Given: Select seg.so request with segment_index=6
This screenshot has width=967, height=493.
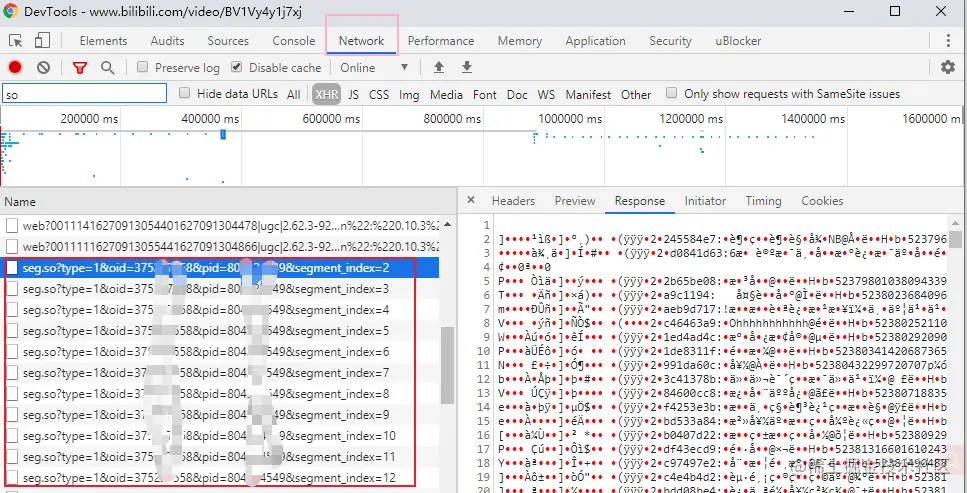Looking at the screenshot, I should tap(222, 352).
